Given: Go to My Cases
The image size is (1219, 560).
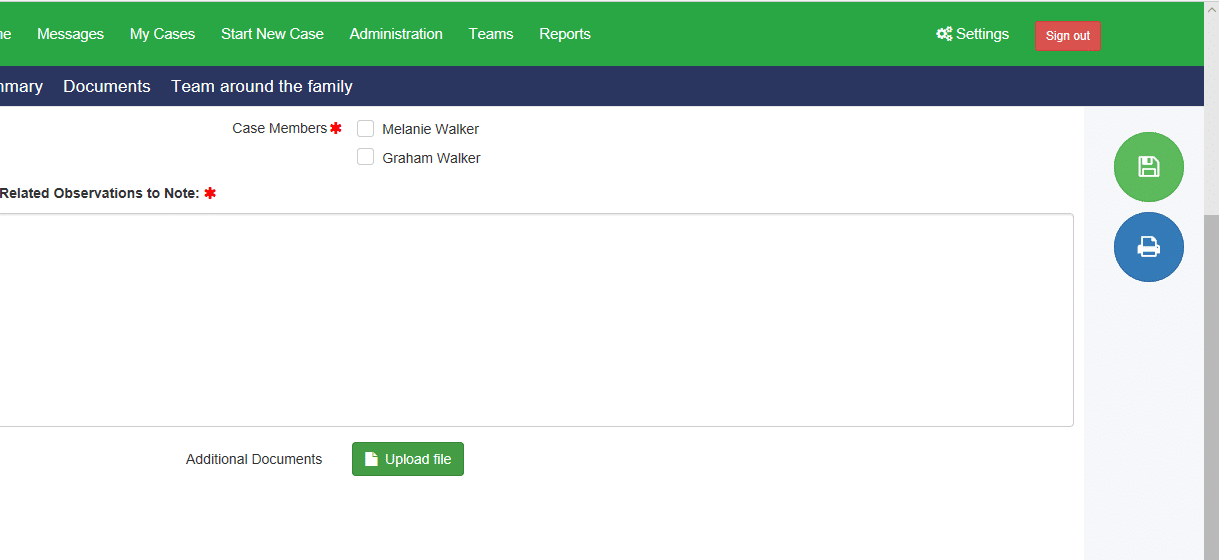Looking at the screenshot, I should point(162,34).
